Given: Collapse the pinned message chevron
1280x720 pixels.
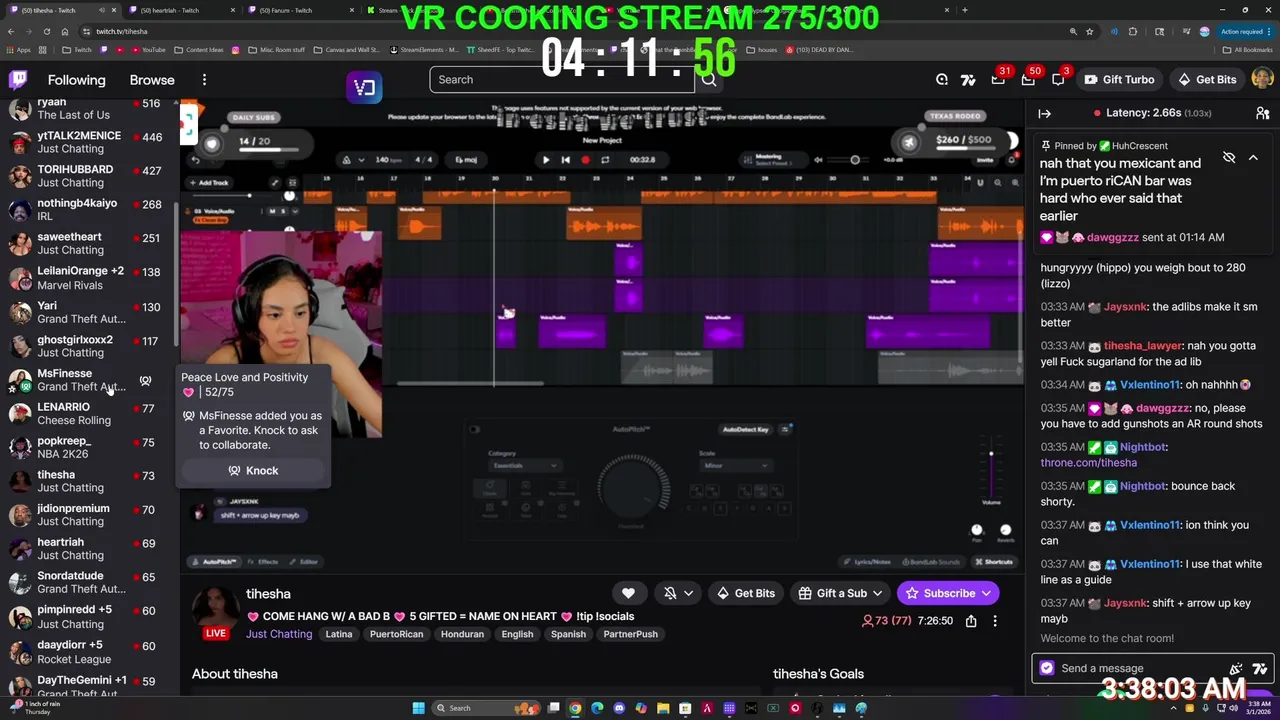Looking at the screenshot, I should (x=1253, y=158).
